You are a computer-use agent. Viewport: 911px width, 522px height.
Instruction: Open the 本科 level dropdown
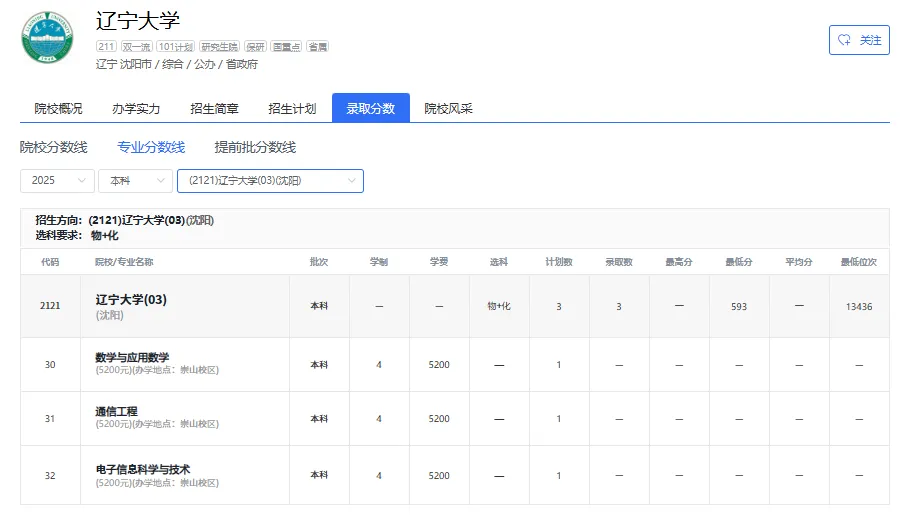[135, 181]
